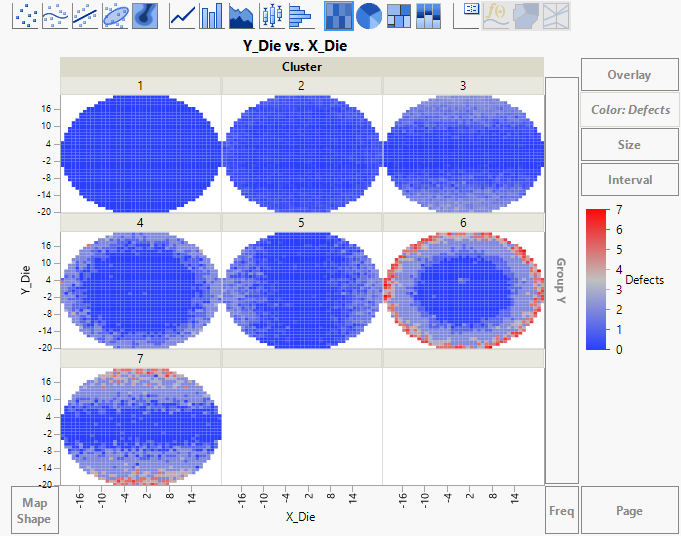Image resolution: width=681 pixels, height=536 pixels.
Task: Click the Freq zone button
Action: coord(561,511)
